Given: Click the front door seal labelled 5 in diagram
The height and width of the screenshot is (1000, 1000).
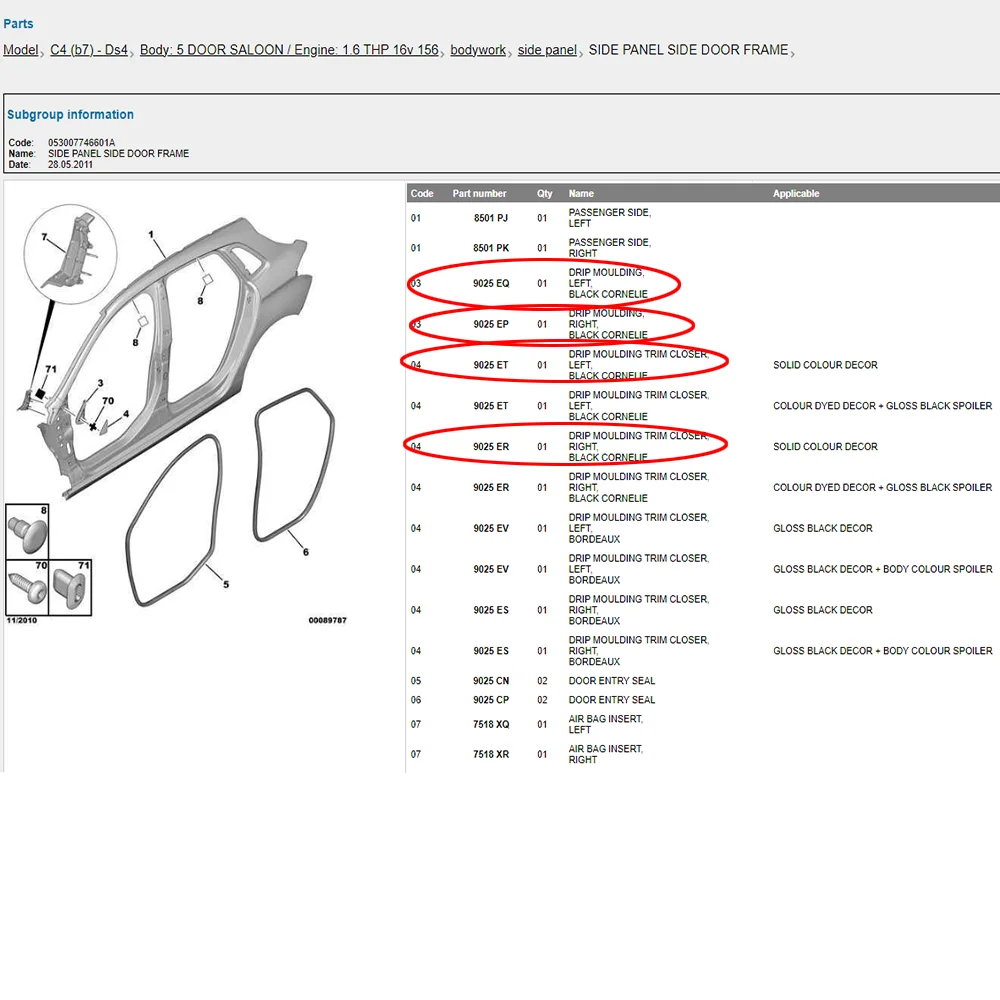Looking at the screenshot, I should coord(173,521).
